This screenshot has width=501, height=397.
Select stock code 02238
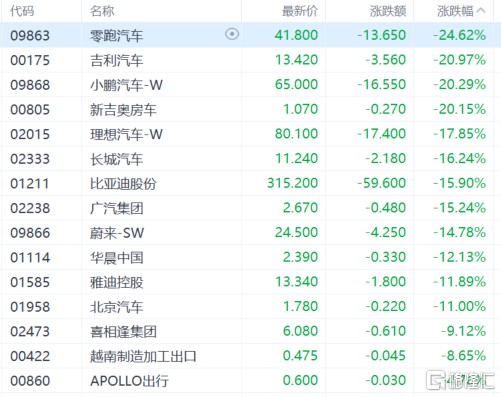coord(30,208)
